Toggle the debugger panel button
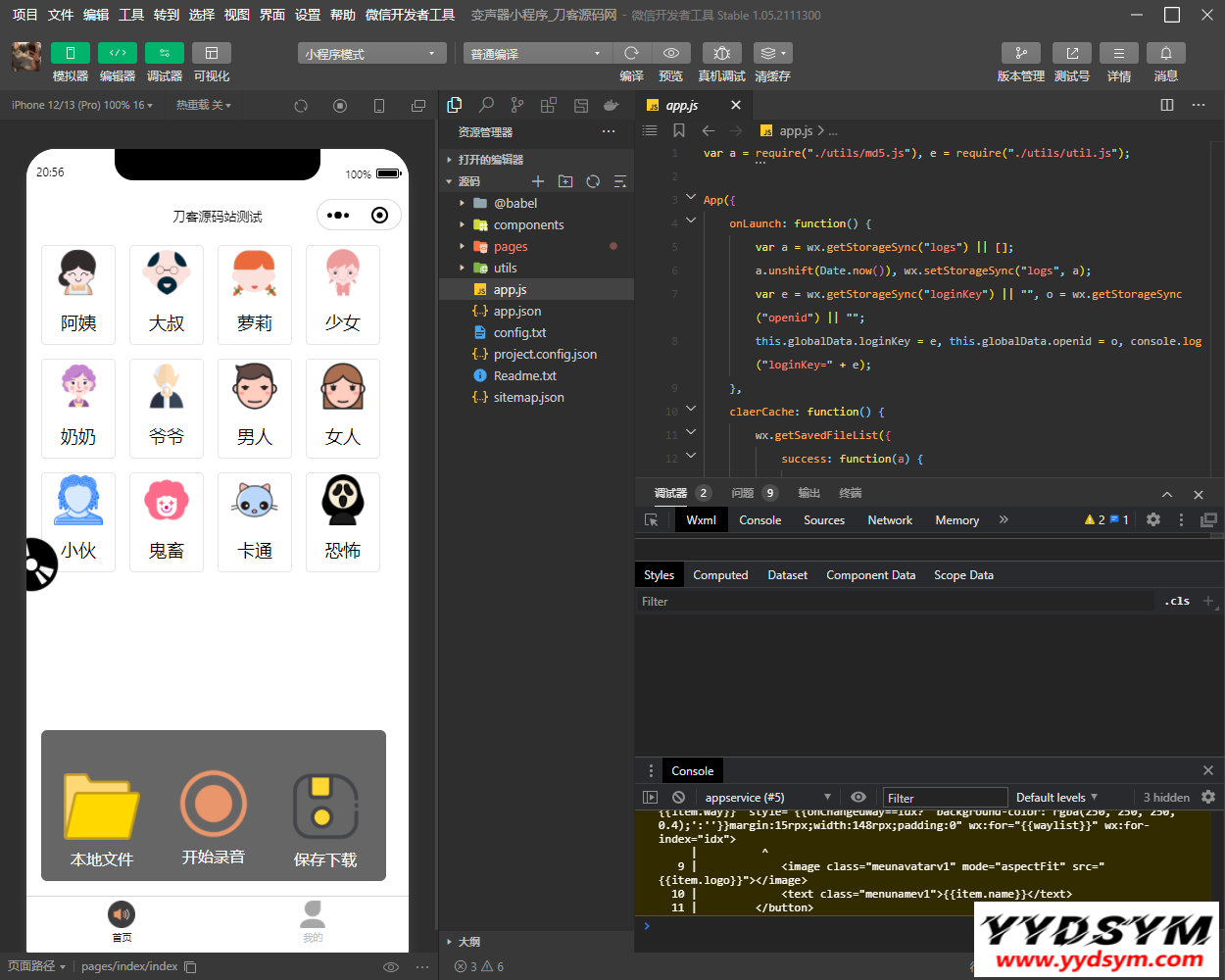The width and height of the screenshot is (1225, 980). point(164,53)
